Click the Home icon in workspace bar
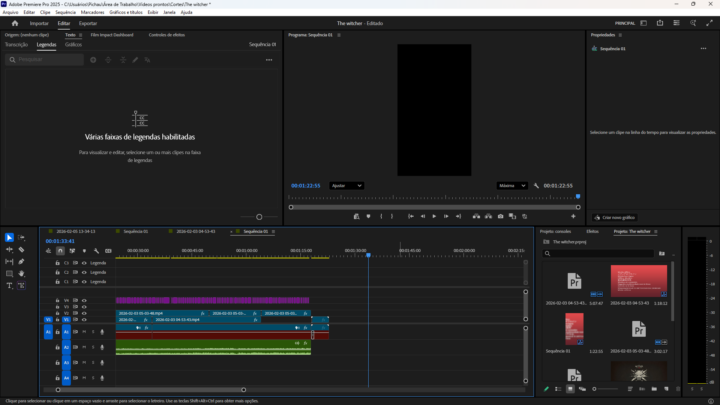 point(14,22)
